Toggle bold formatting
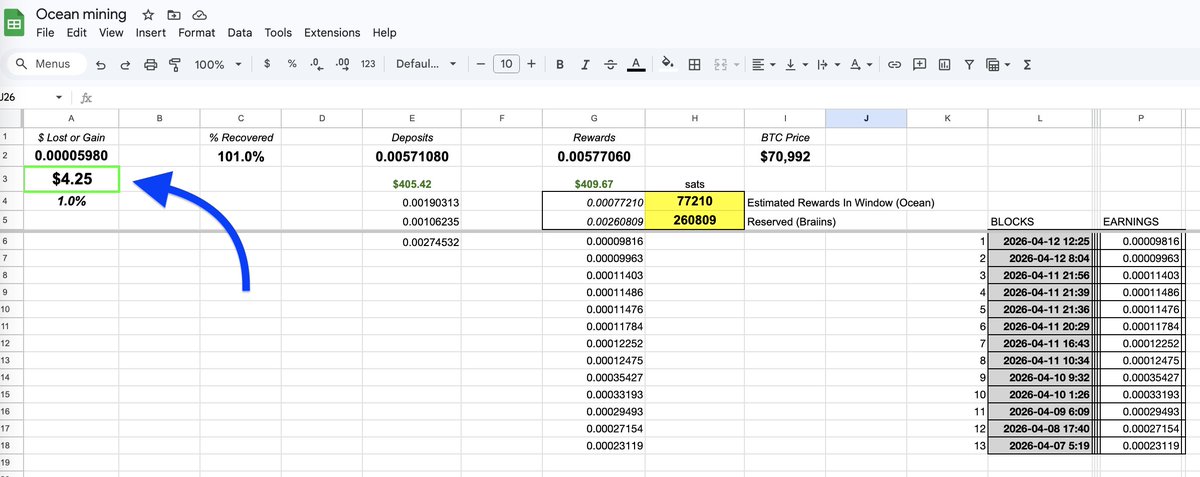 [x=560, y=64]
